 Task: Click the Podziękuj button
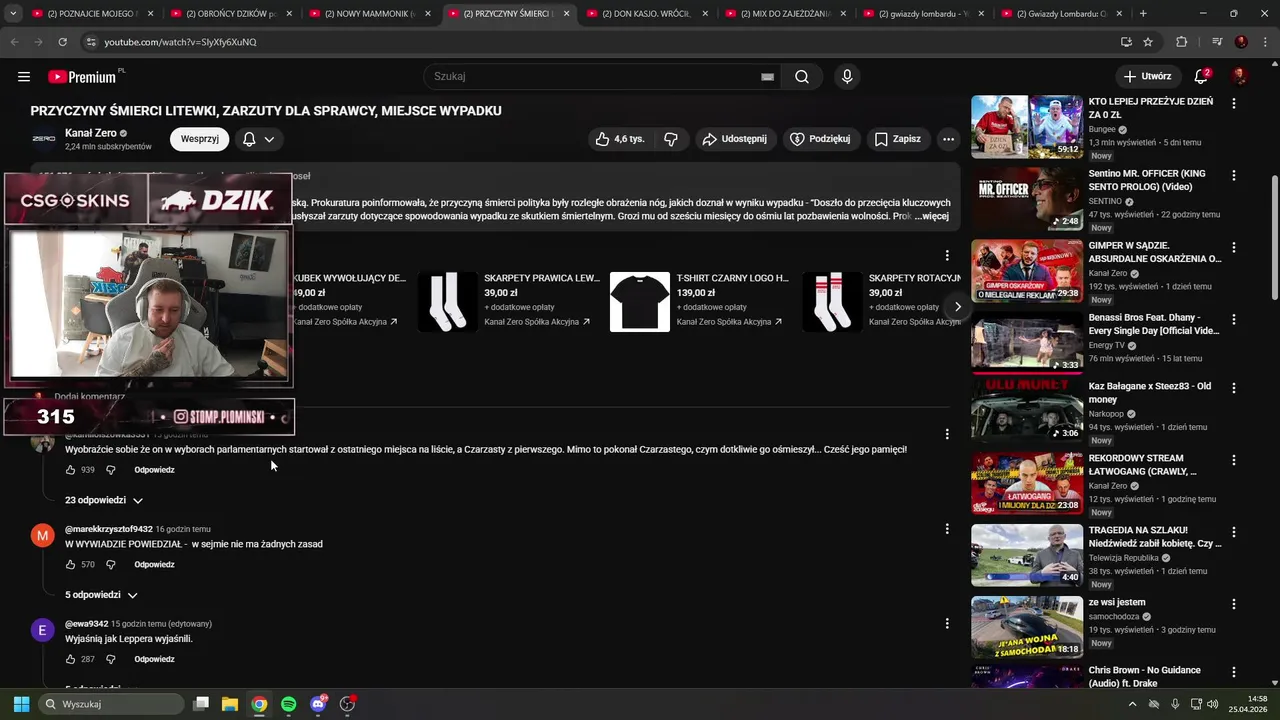[x=820, y=139]
